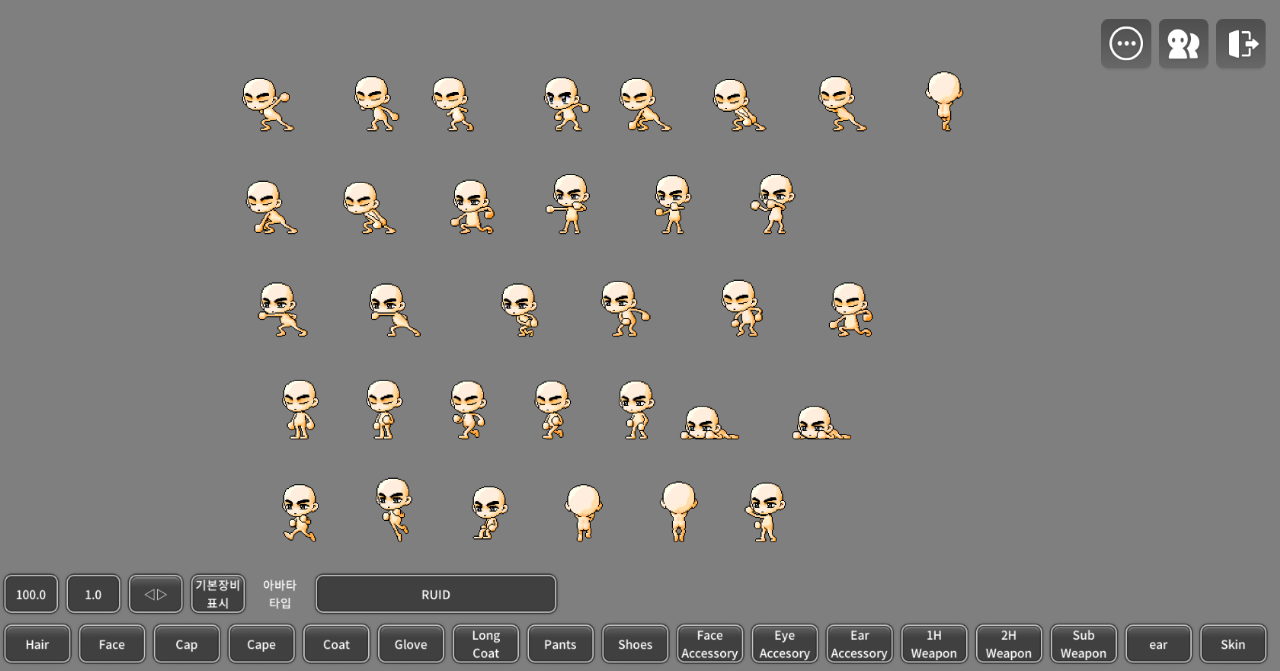
Task: Open the Hair category
Action: tap(37, 644)
